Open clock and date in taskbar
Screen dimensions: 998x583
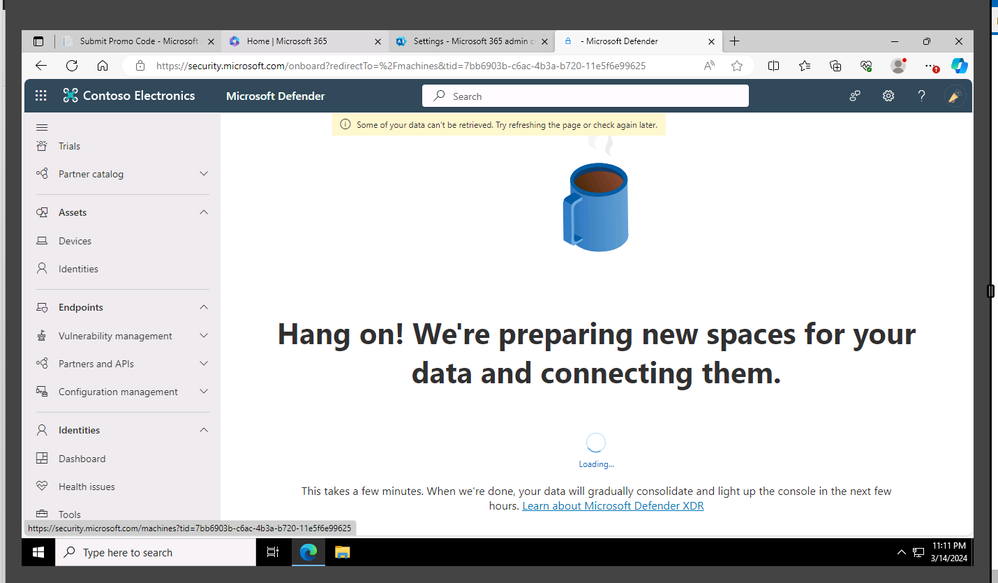(x=948, y=552)
